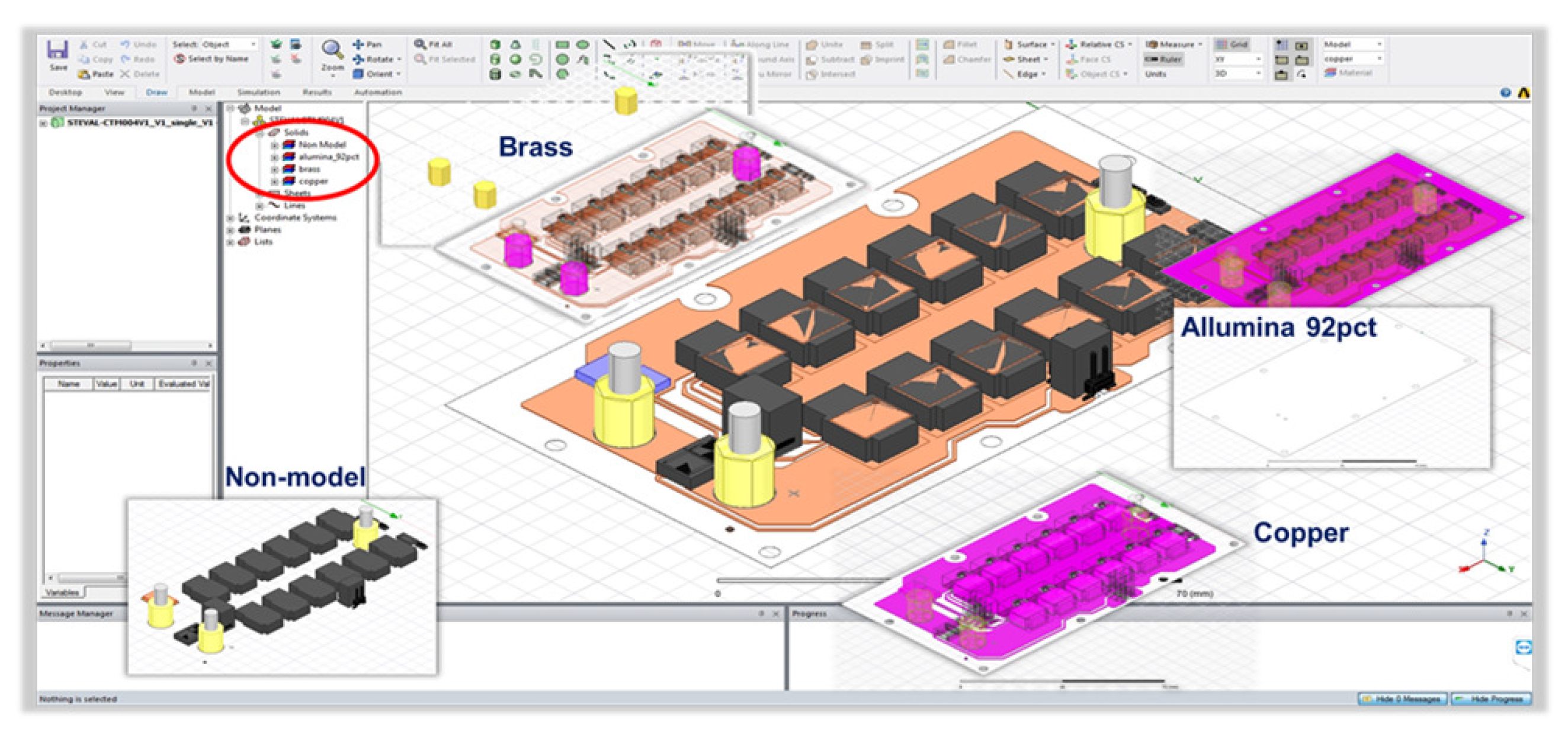This screenshot has width=1568, height=734.
Task: Toggle the Grid display button
Action: (x=1232, y=44)
